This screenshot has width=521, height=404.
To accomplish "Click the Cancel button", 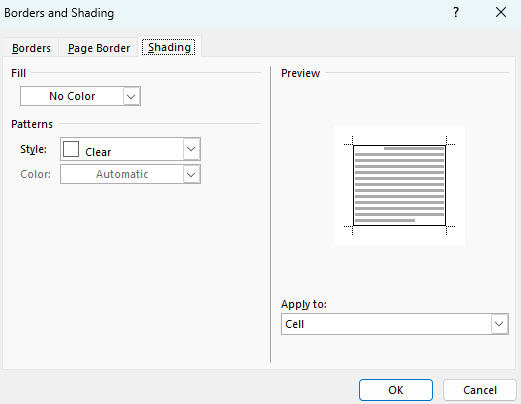I will (480, 390).
